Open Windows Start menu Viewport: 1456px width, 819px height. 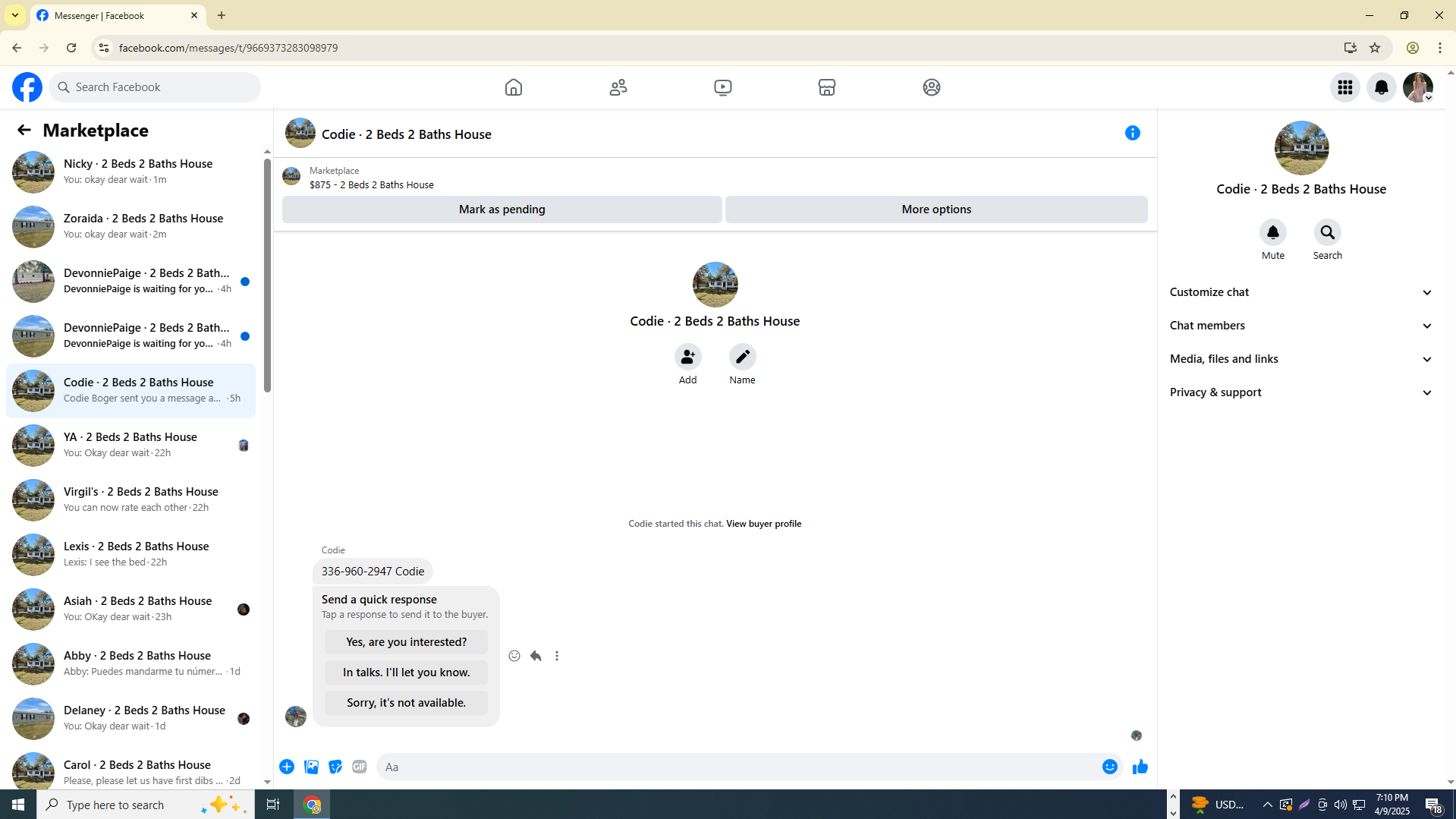pos(18,805)
